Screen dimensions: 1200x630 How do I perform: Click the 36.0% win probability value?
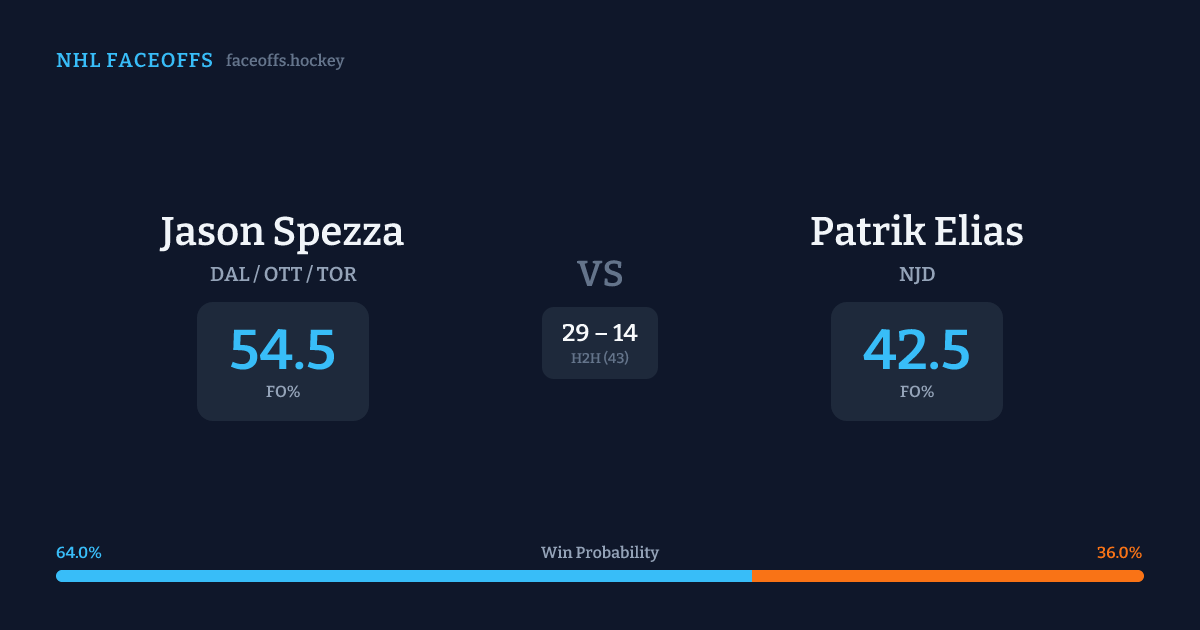pos(1119,553)
